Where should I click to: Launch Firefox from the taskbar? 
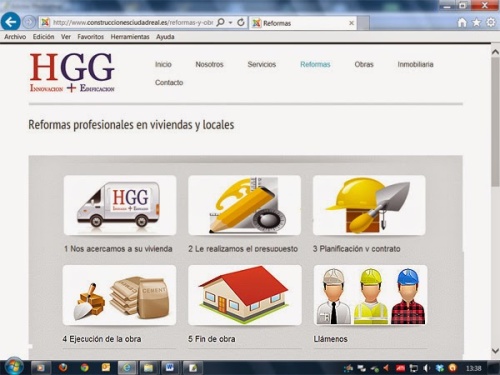click(x=63, y=368)
